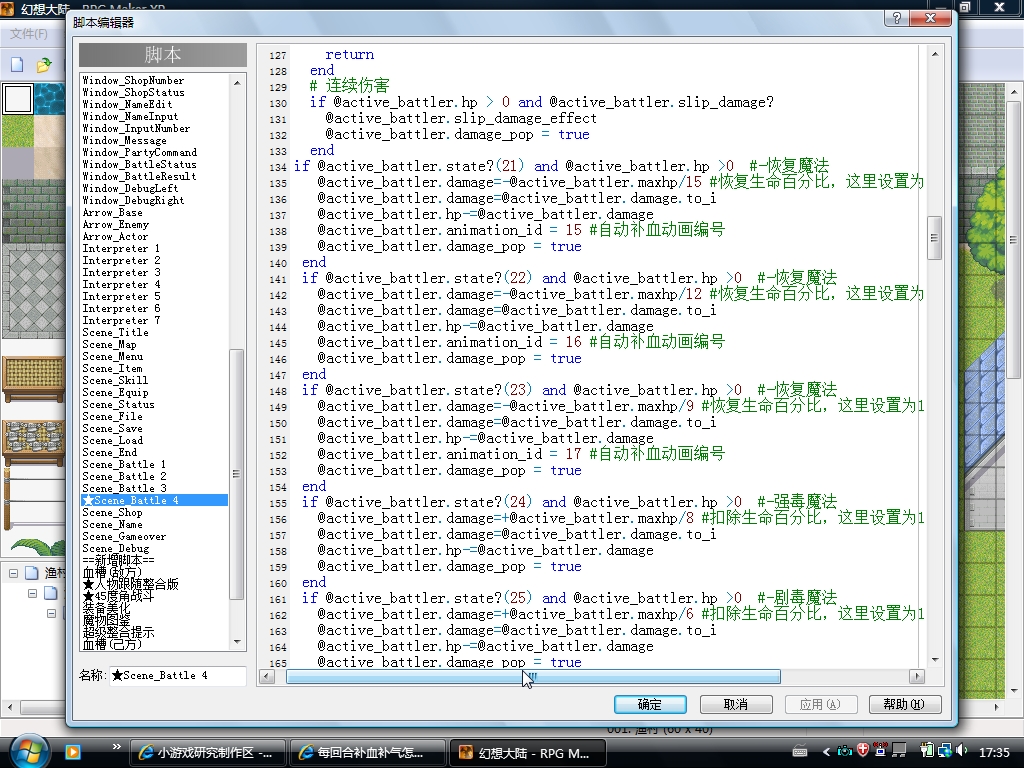
Task: Click line 134 恢复魔法 state check code
Action: (x=561, y=166)
